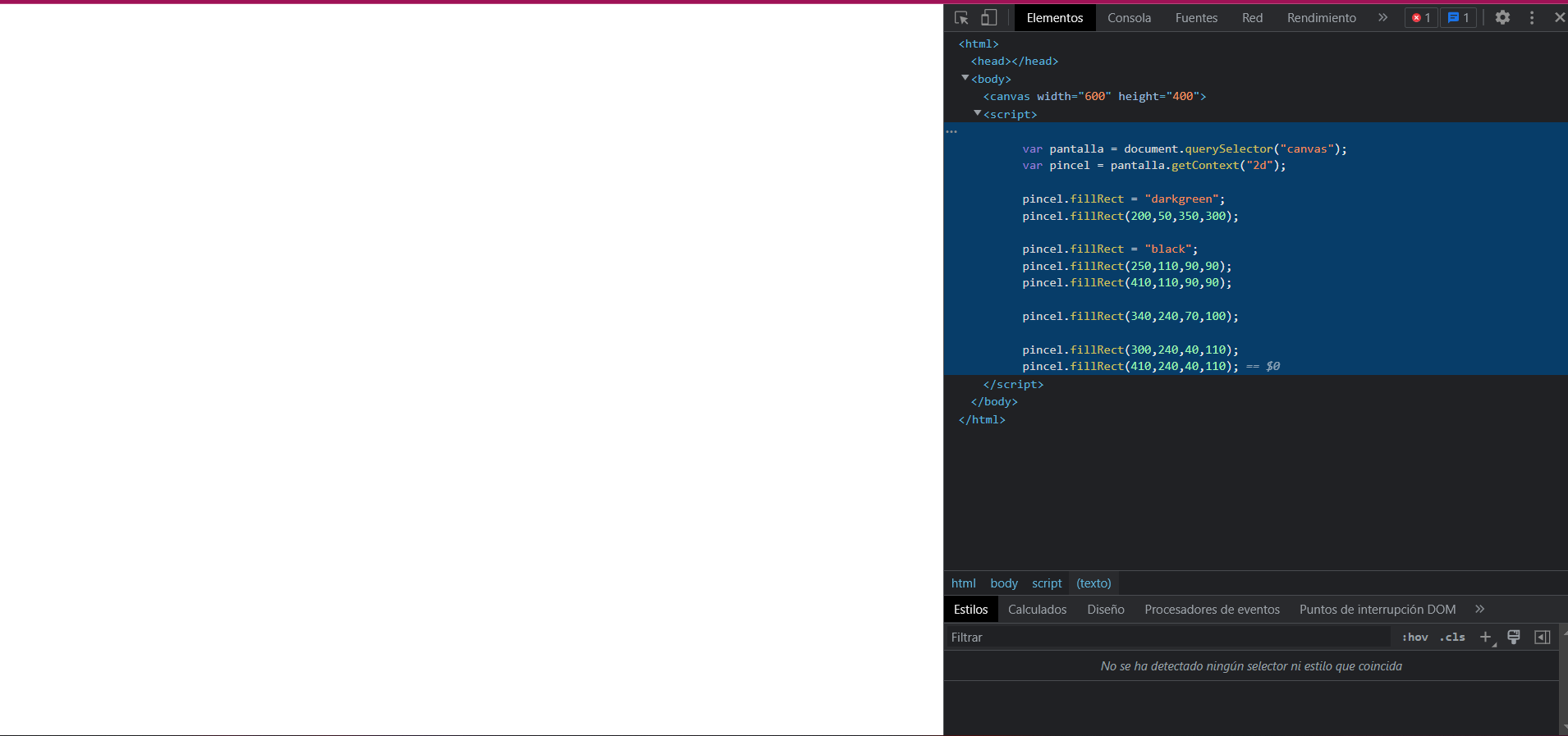Close the DevTools panel
This screenshot has height=736, width=1568.
tap(1559, 17)
